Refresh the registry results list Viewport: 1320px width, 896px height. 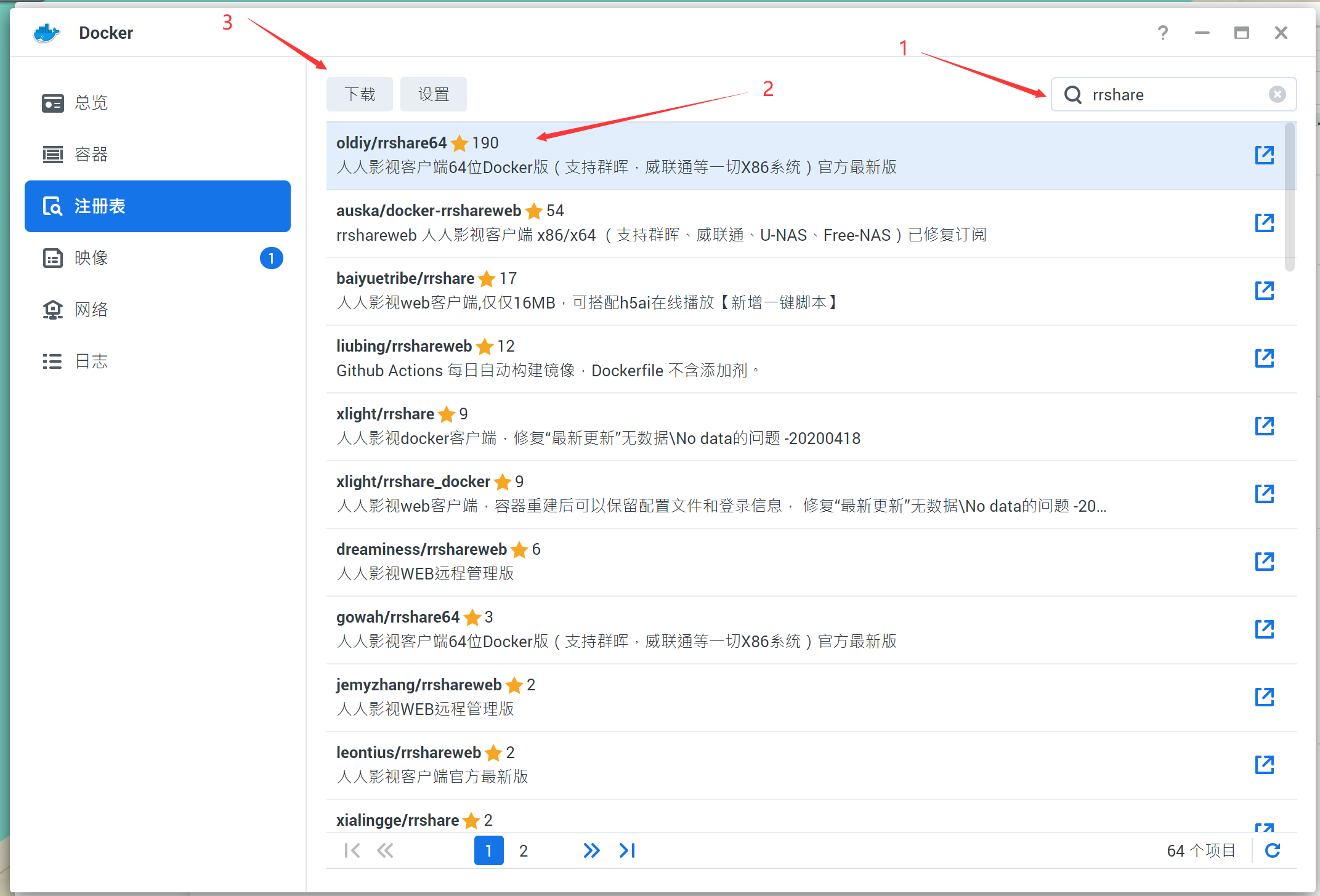pyautogui.click(x=1273, y=850)
